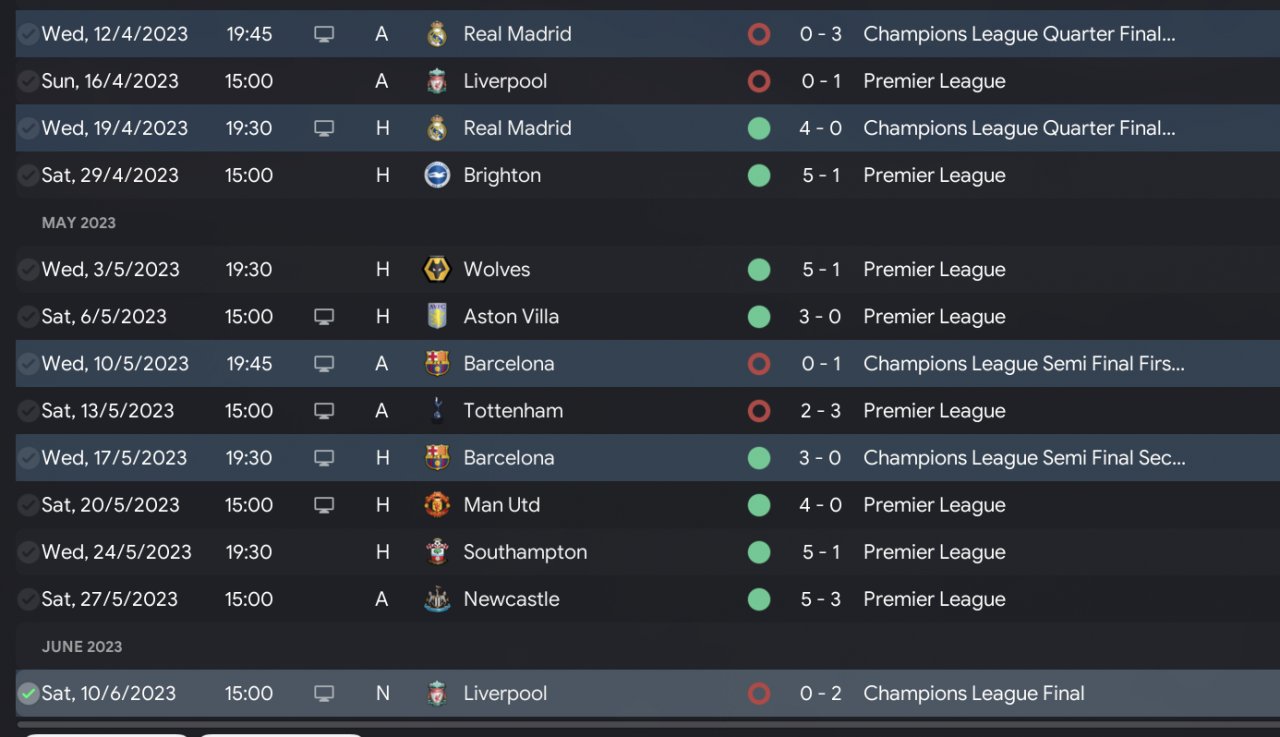Click the TV broadcast icon on the Aston Villa row
Image resolution: width=1280 pixels, height=737 pixels.
coord(324,317)
